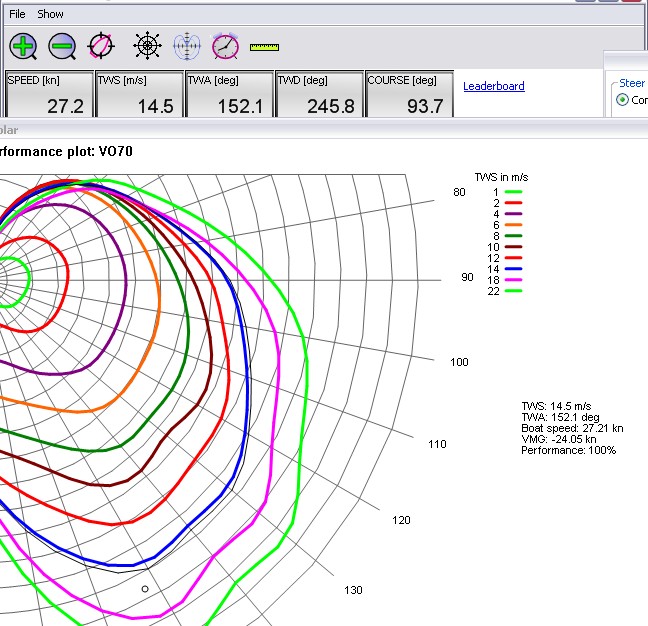The image size is (648, 626).
Task: Open the ship steering wheel tool
Action: pyautogui.click(x=148, y=45)
